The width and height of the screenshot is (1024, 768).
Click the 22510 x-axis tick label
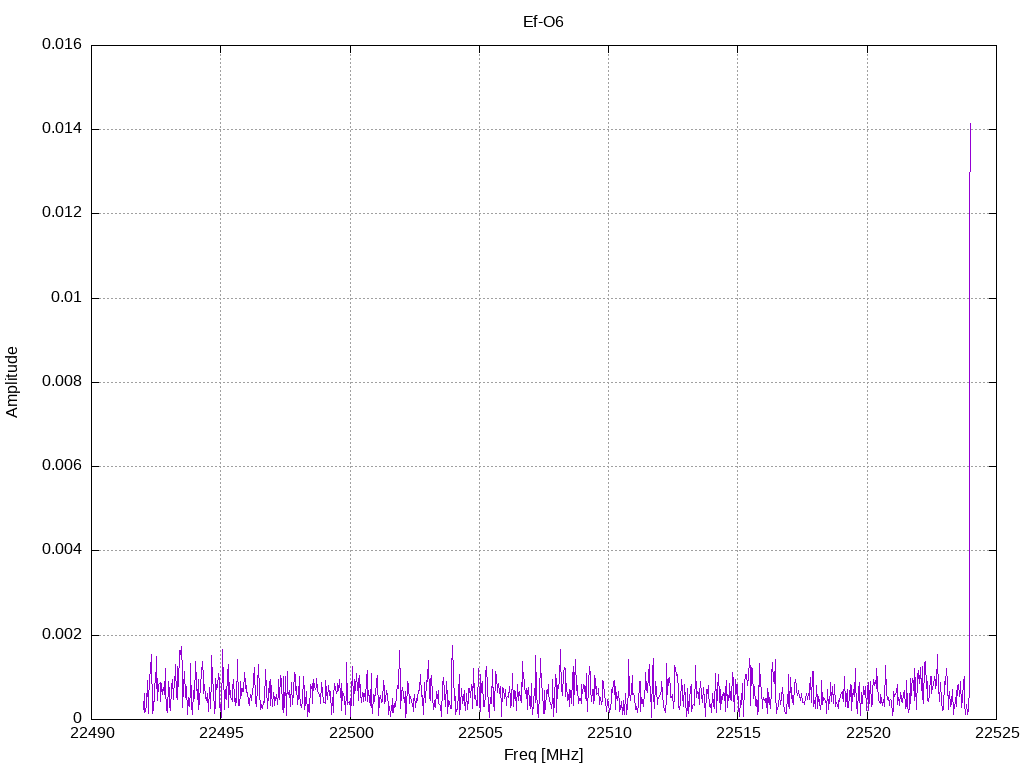tap(608, 734)
